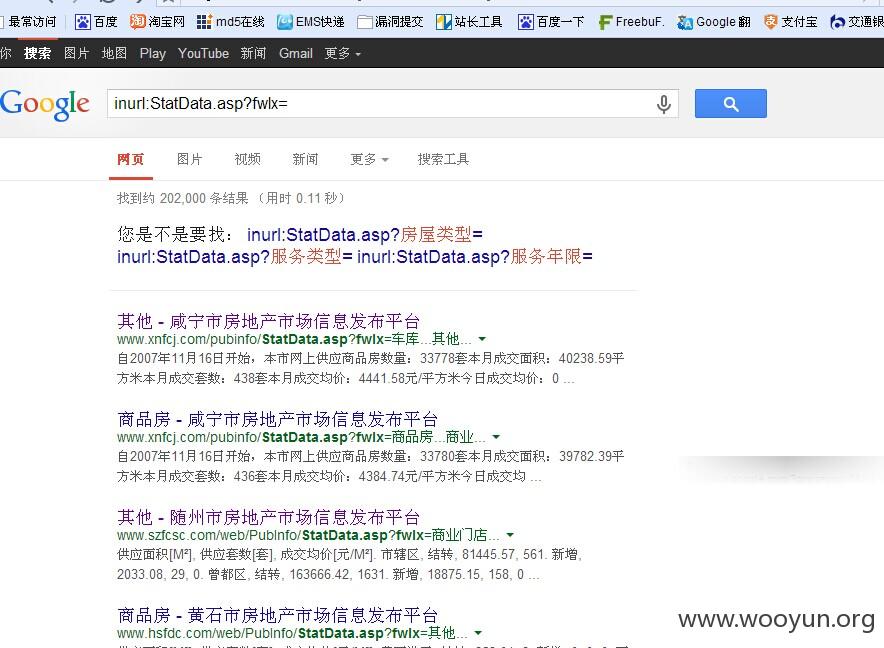Click URL www.hsfdc.com/web/PubInfo/StatData.asp
This screenshot has width=884, height=648.
coord(292,633)
